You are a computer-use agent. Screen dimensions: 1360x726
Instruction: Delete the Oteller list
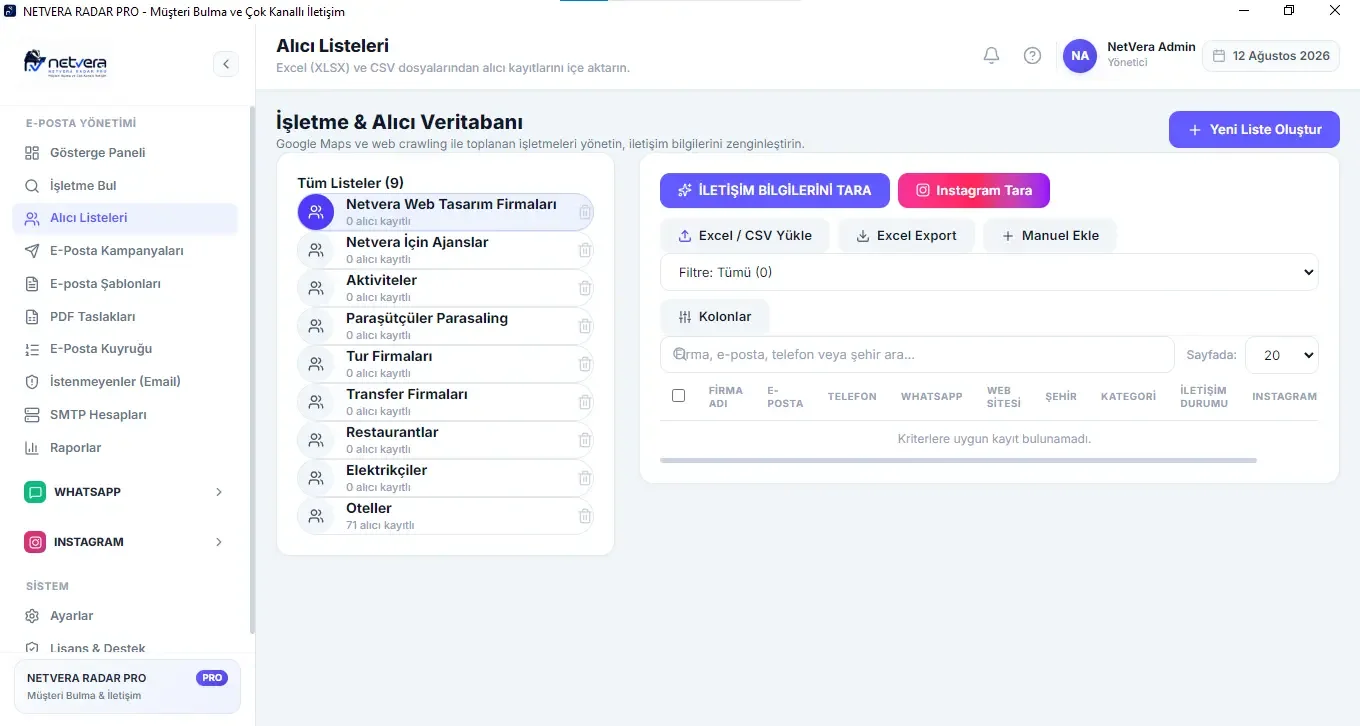coord(585,516)
